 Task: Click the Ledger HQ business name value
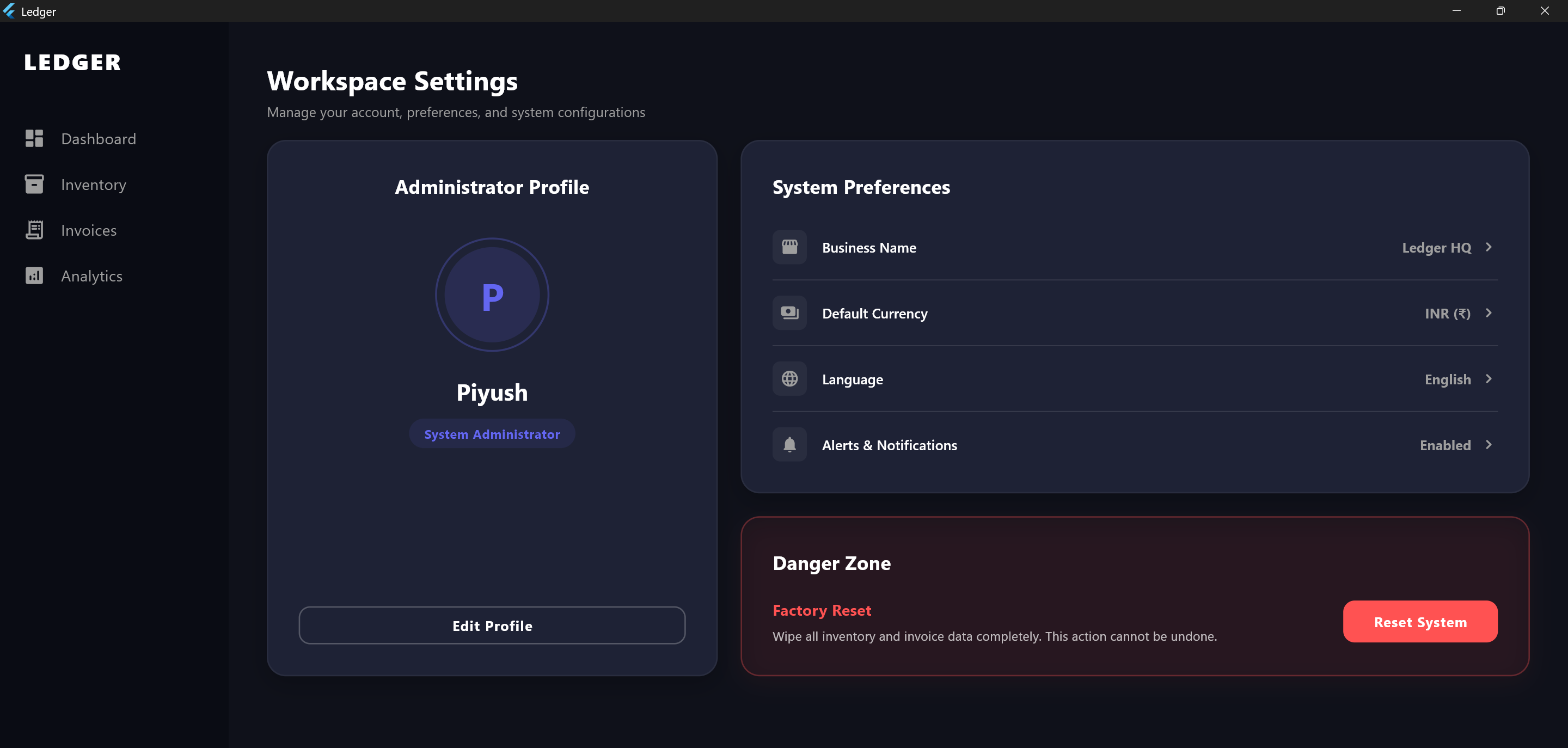coord(1437,248)
